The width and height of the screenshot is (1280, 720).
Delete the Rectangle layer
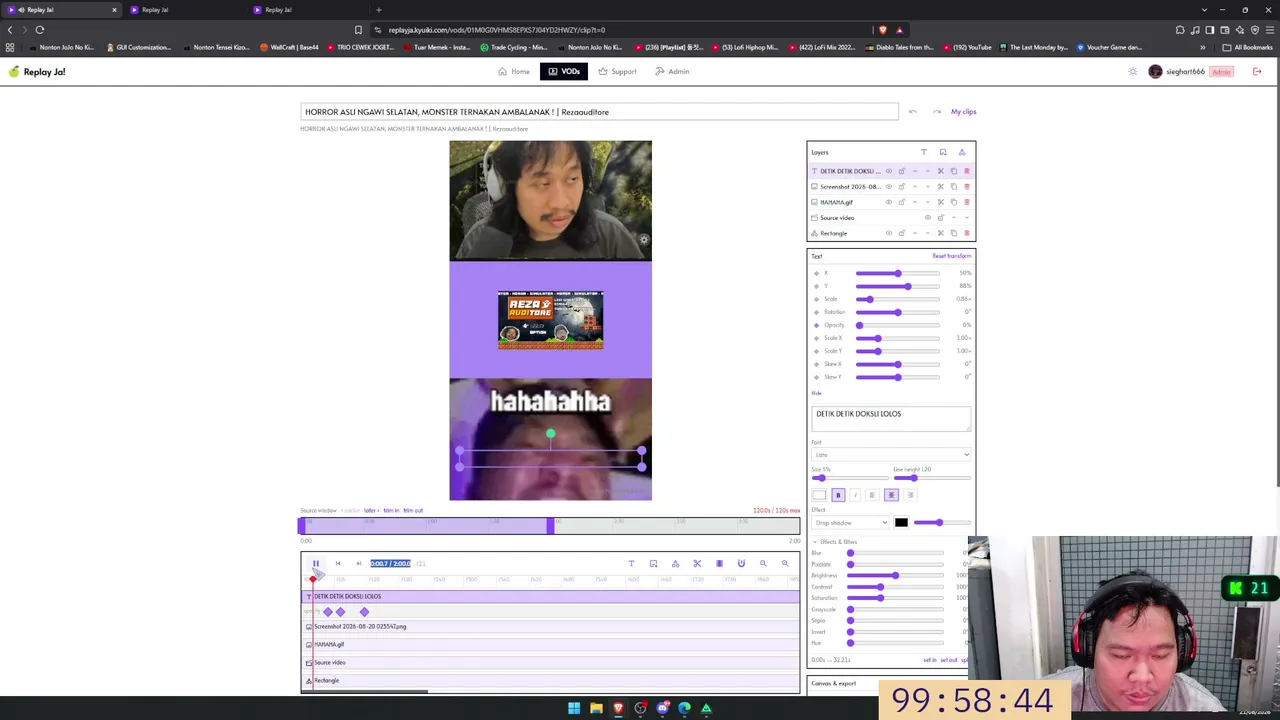click(x=966, y=233)
